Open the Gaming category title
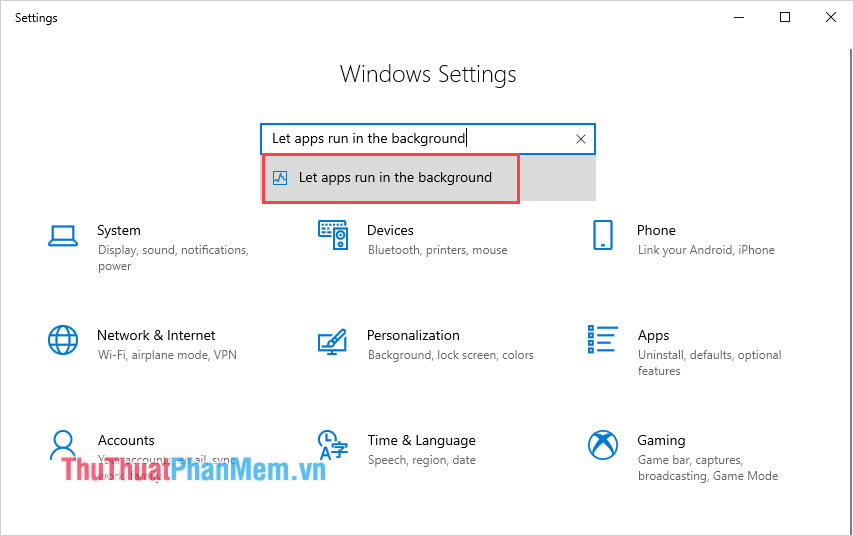Screen dimensions: 854x536 point(661,440)
